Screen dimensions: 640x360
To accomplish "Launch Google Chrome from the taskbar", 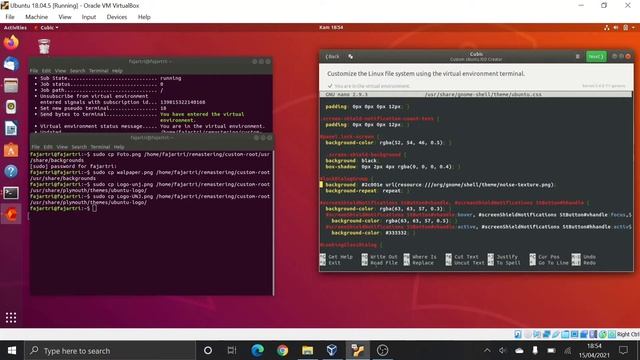I will (282, 350).
